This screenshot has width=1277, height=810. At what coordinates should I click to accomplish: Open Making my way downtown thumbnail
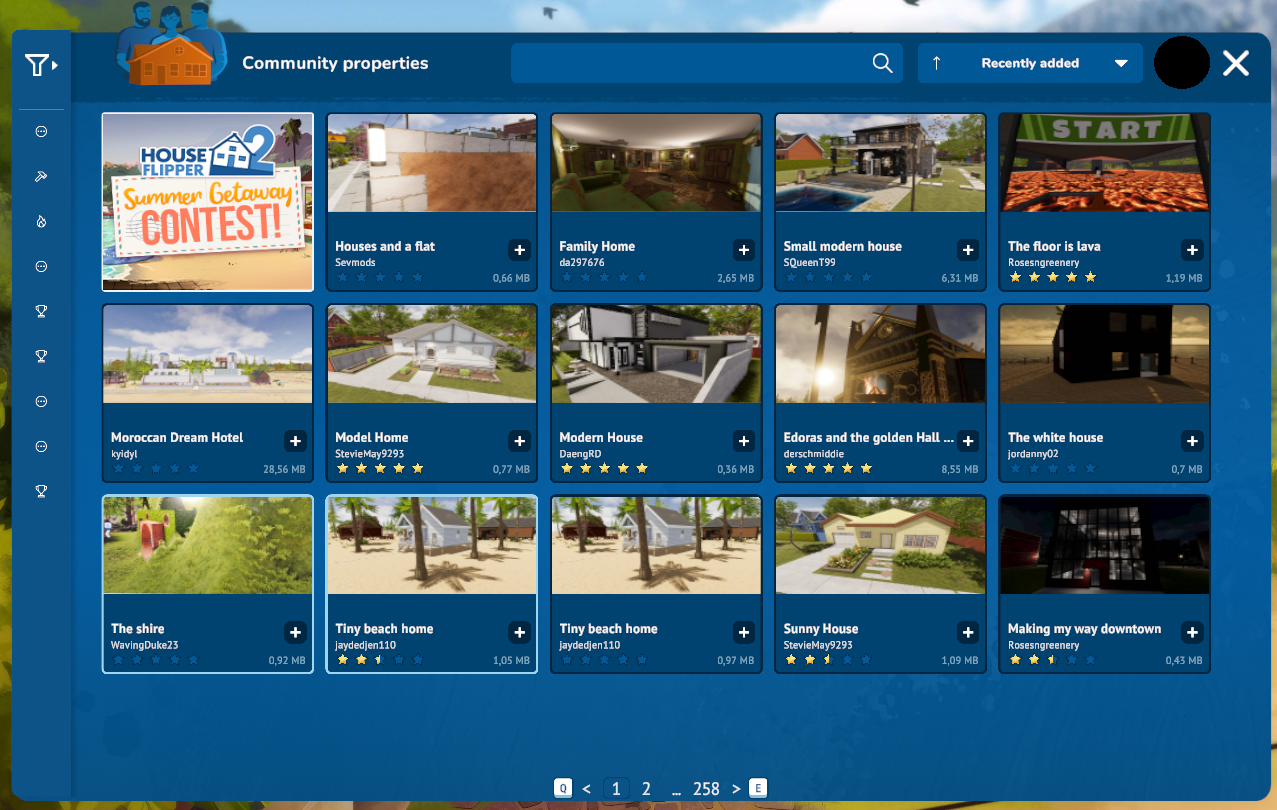1104,545
